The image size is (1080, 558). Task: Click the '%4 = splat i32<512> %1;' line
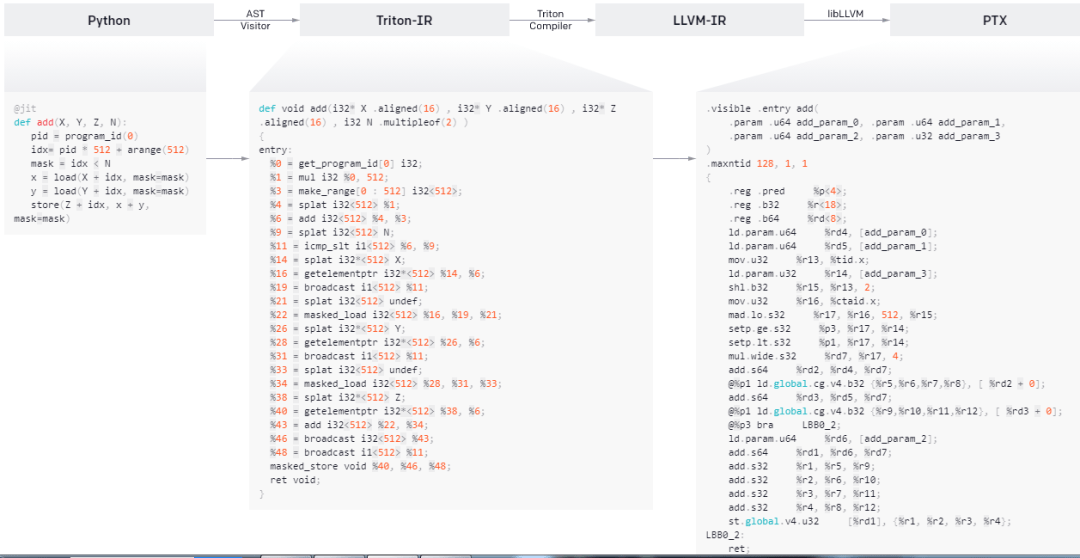[x=335, y=204]
